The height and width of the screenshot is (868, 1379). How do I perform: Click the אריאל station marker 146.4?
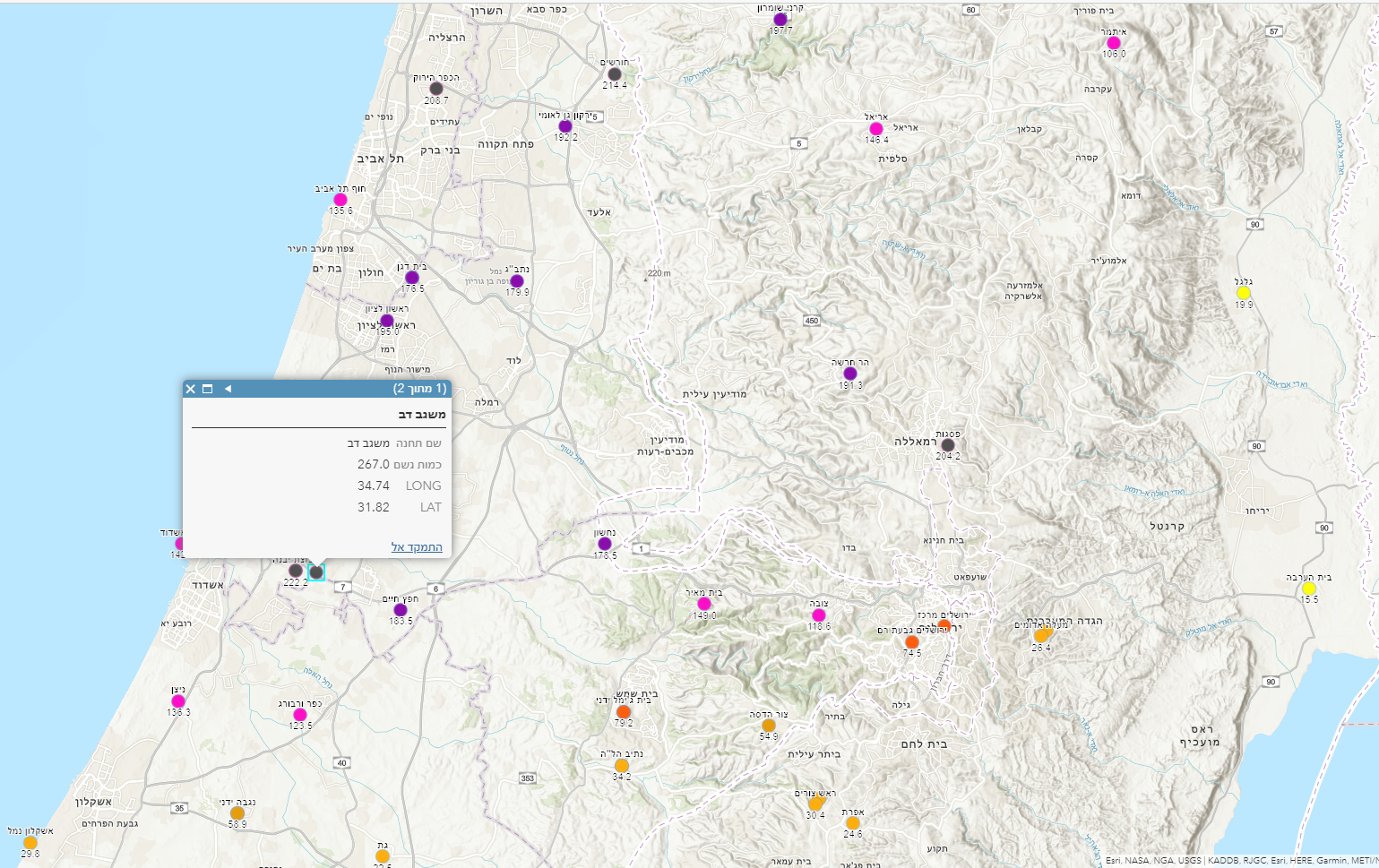click(x=876, y=129)
